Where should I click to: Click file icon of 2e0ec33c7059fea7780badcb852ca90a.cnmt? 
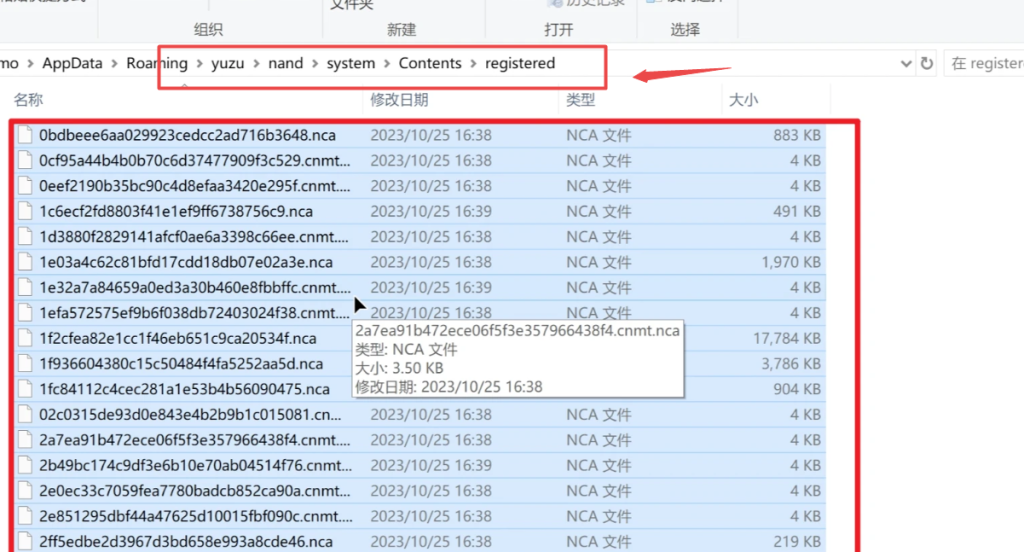tap(25, 491)
